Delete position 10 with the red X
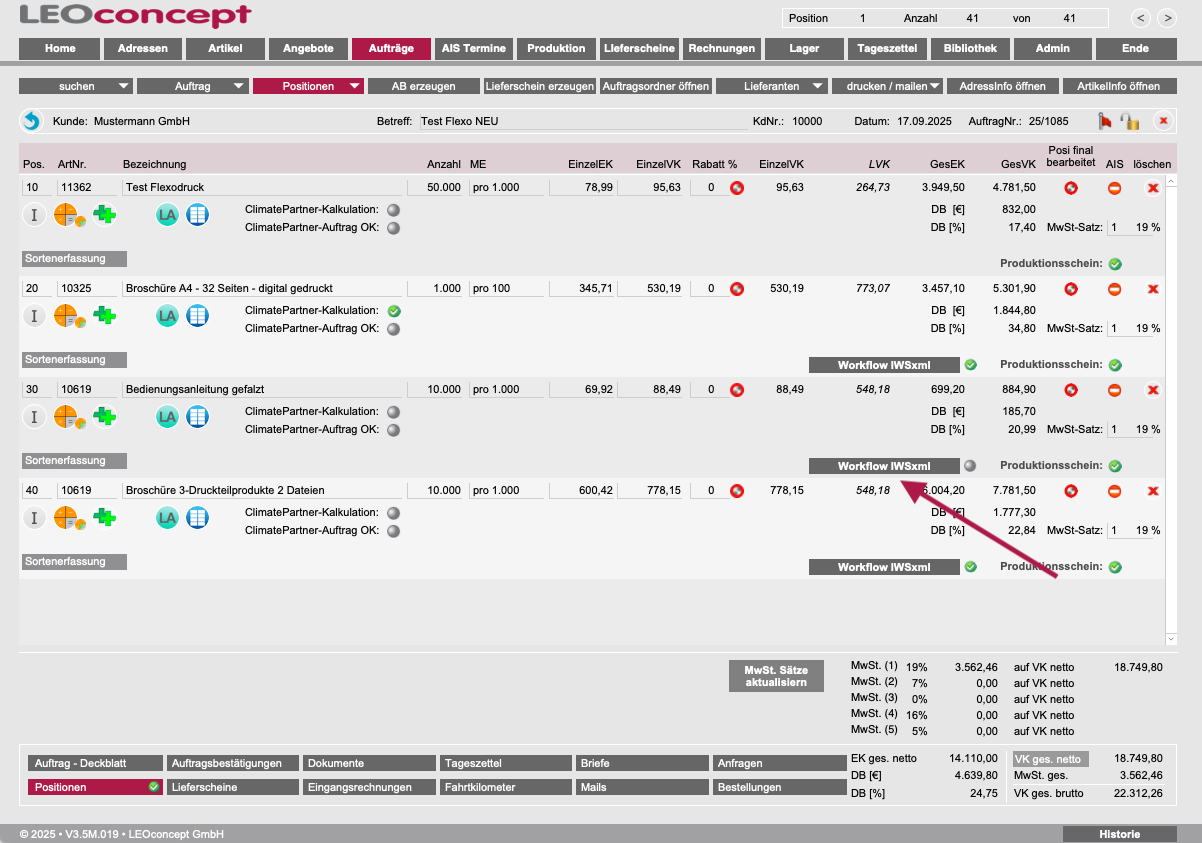Viewport: 1202px width, 843px height. 1152,187
